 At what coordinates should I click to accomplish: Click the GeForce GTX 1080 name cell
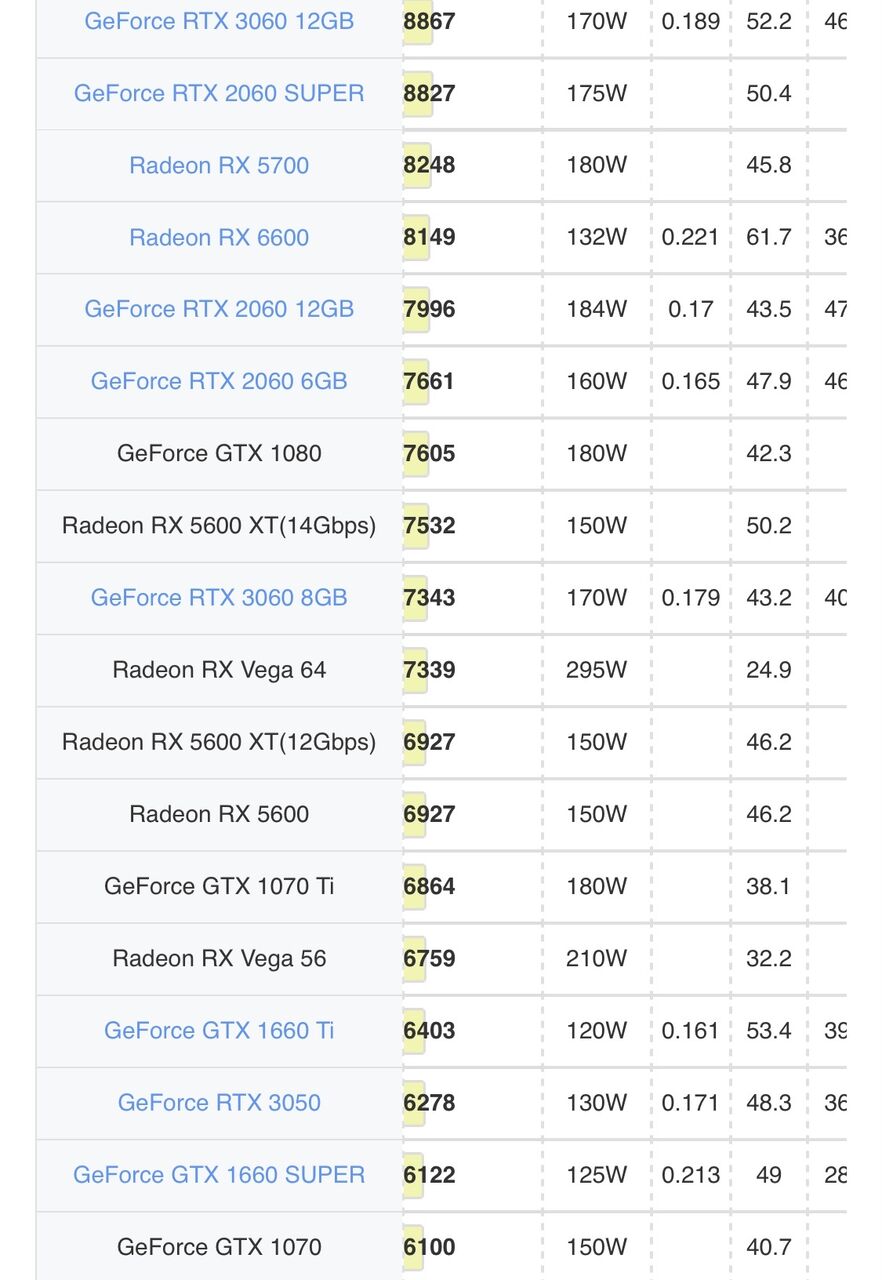219,453
